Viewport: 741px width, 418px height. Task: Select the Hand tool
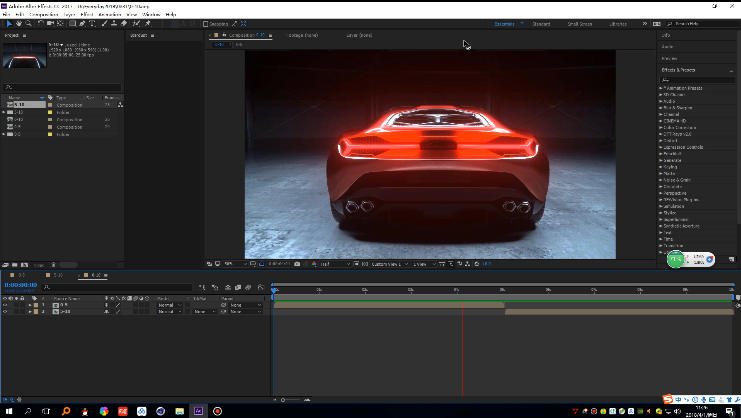click(x=17, y=23)
